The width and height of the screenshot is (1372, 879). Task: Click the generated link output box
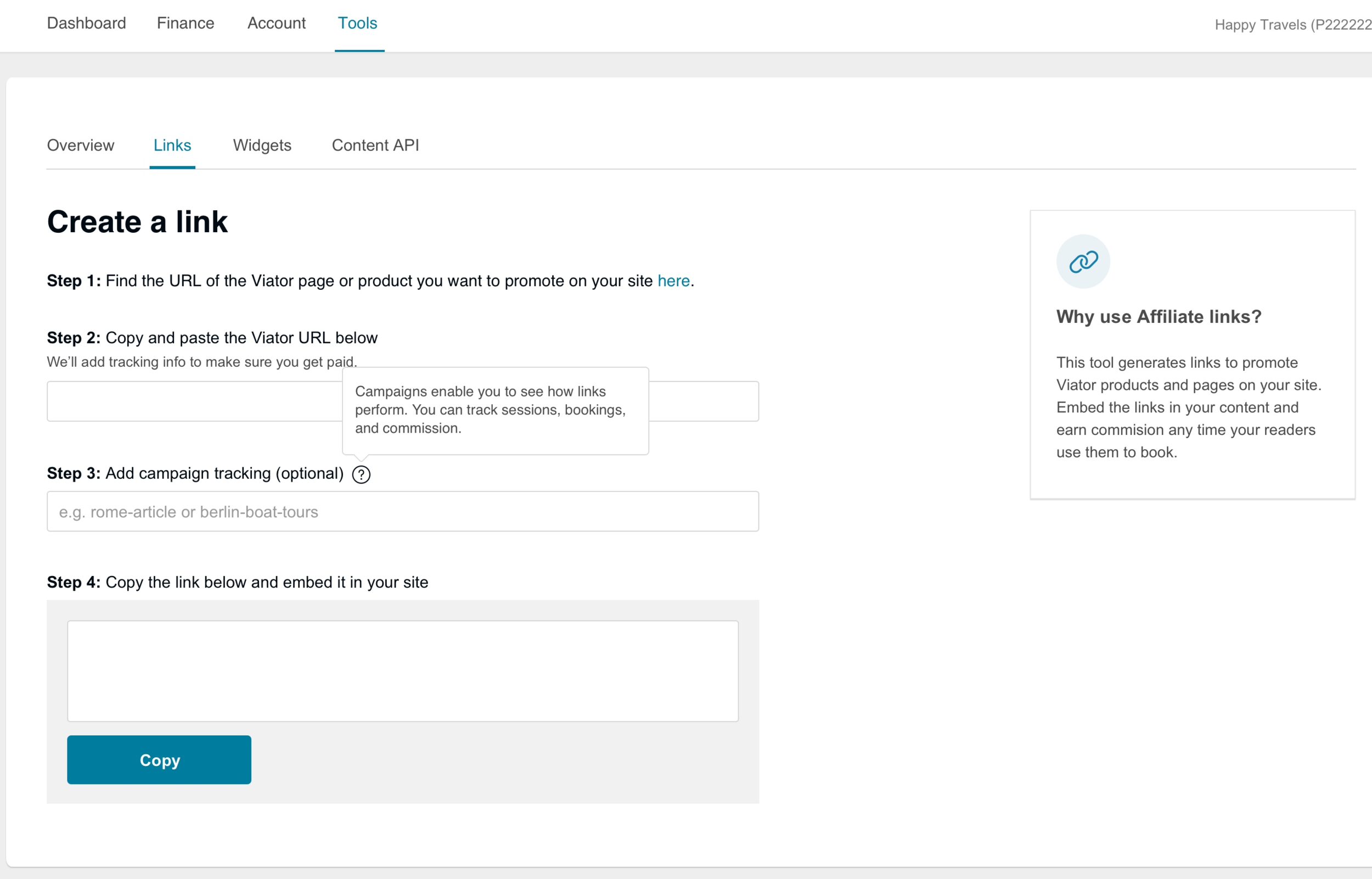[x=402, y=671]
